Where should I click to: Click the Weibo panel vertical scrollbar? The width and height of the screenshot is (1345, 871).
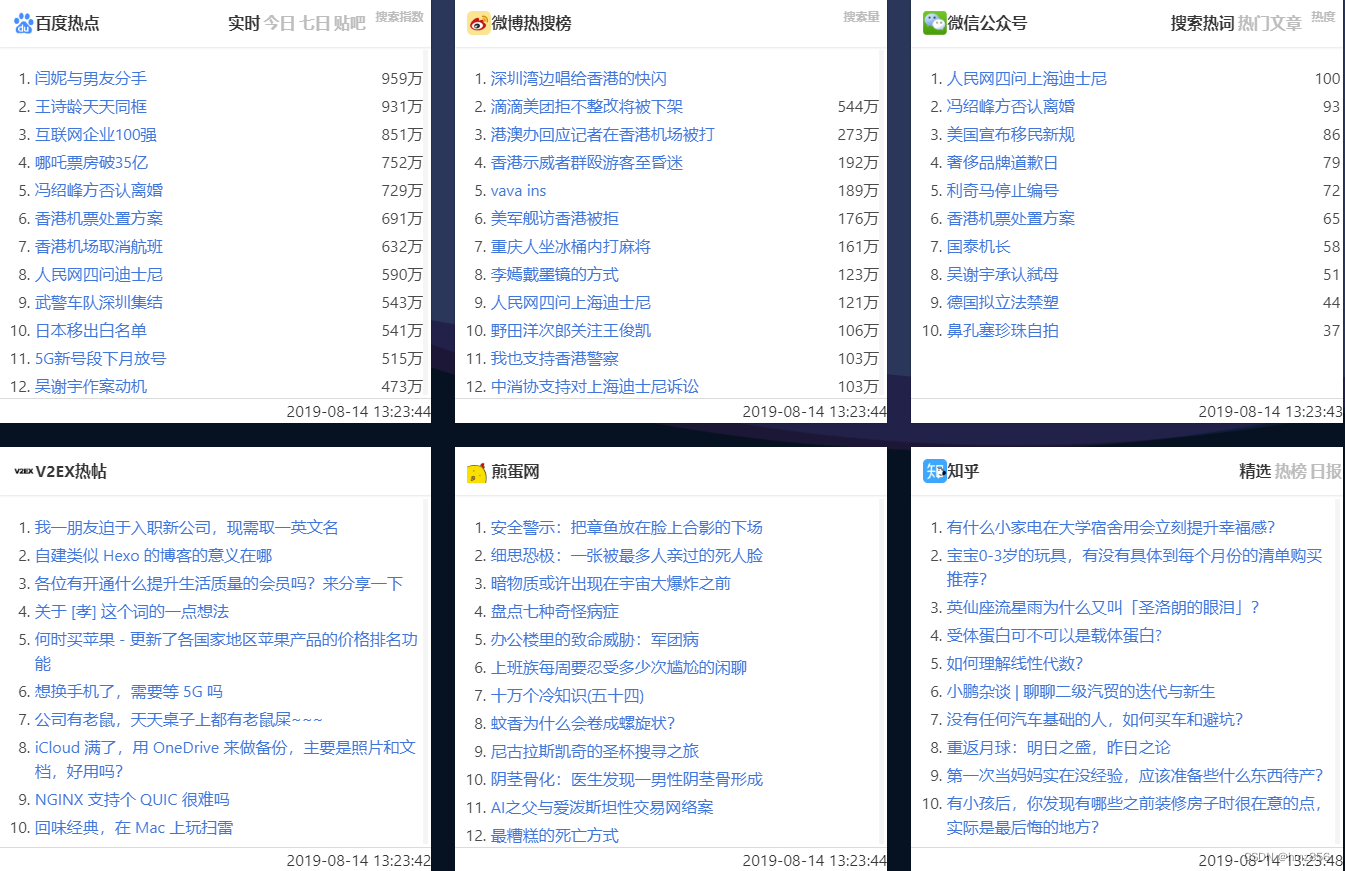[x=881, y=222]
